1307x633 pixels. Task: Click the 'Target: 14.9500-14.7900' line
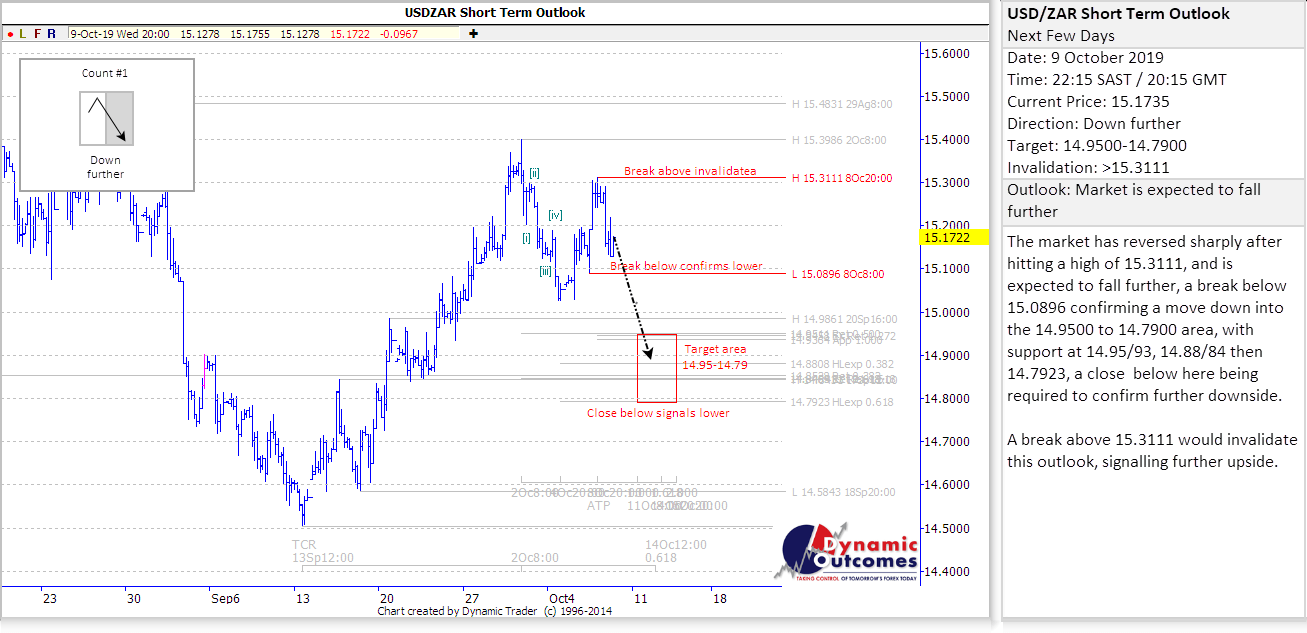[x=1098, y=146]
